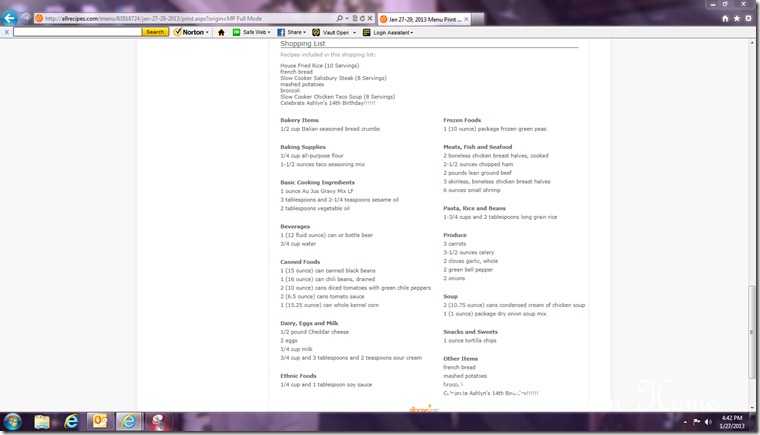Click the Action Center flag icon
Screen dimensions: 760x435
(x=697, y=422)
